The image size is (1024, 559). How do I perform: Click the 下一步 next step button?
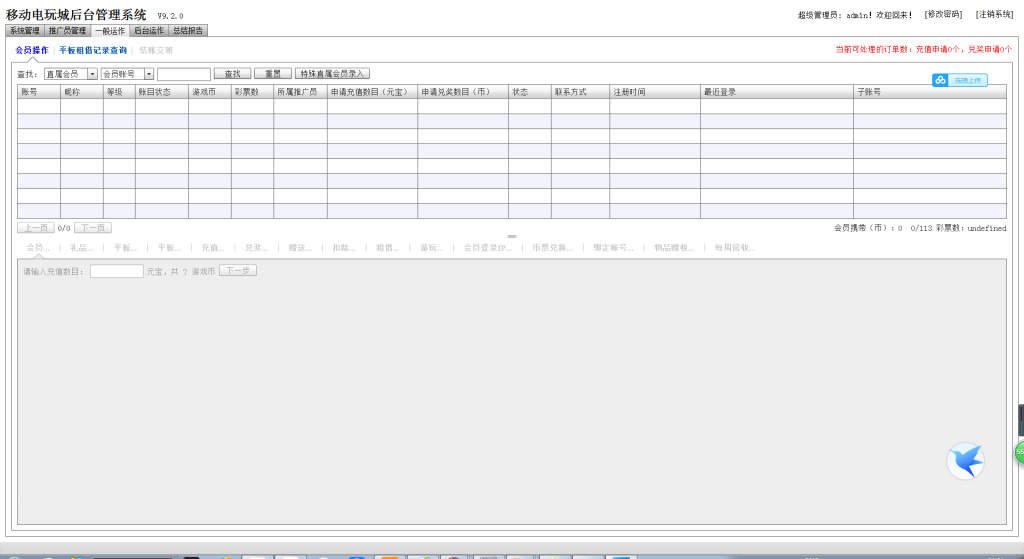(238, 271)
